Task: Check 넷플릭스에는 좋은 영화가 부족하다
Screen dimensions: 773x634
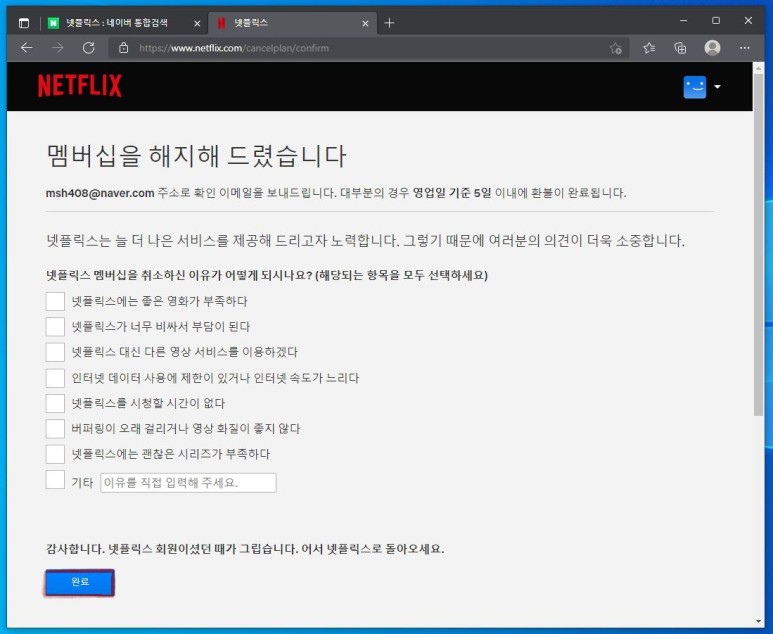Action: 55,301
